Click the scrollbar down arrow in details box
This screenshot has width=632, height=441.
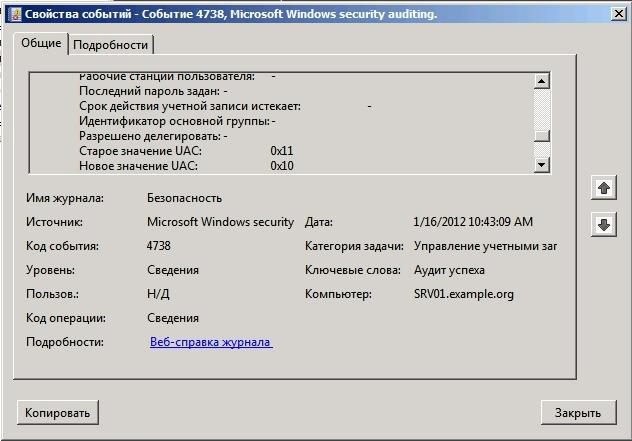(542, 164)
